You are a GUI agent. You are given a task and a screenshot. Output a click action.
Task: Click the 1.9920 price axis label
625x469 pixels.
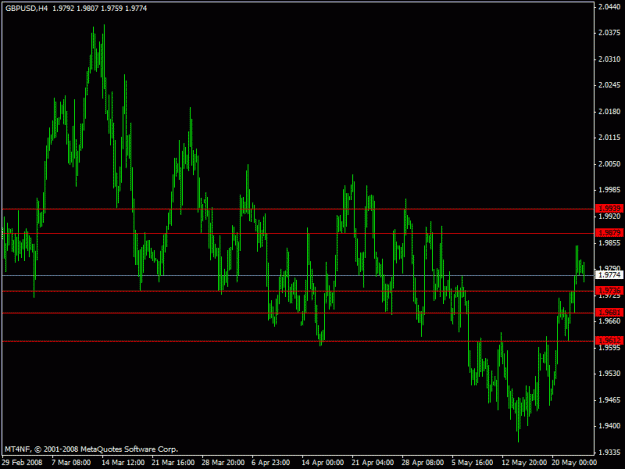click(x=609, y=216)
